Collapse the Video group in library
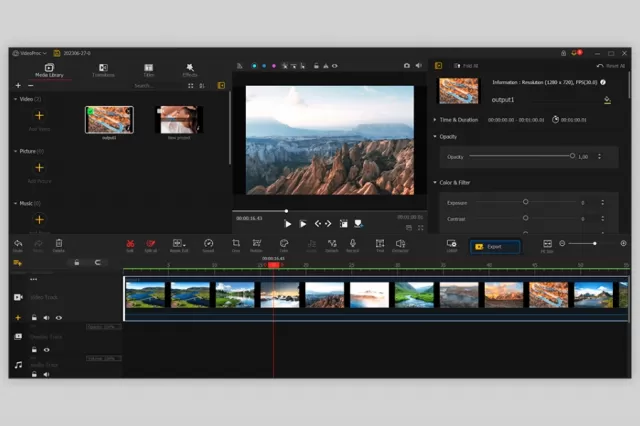The width and height of the screenshot is (640, 426). click(16, 99)
